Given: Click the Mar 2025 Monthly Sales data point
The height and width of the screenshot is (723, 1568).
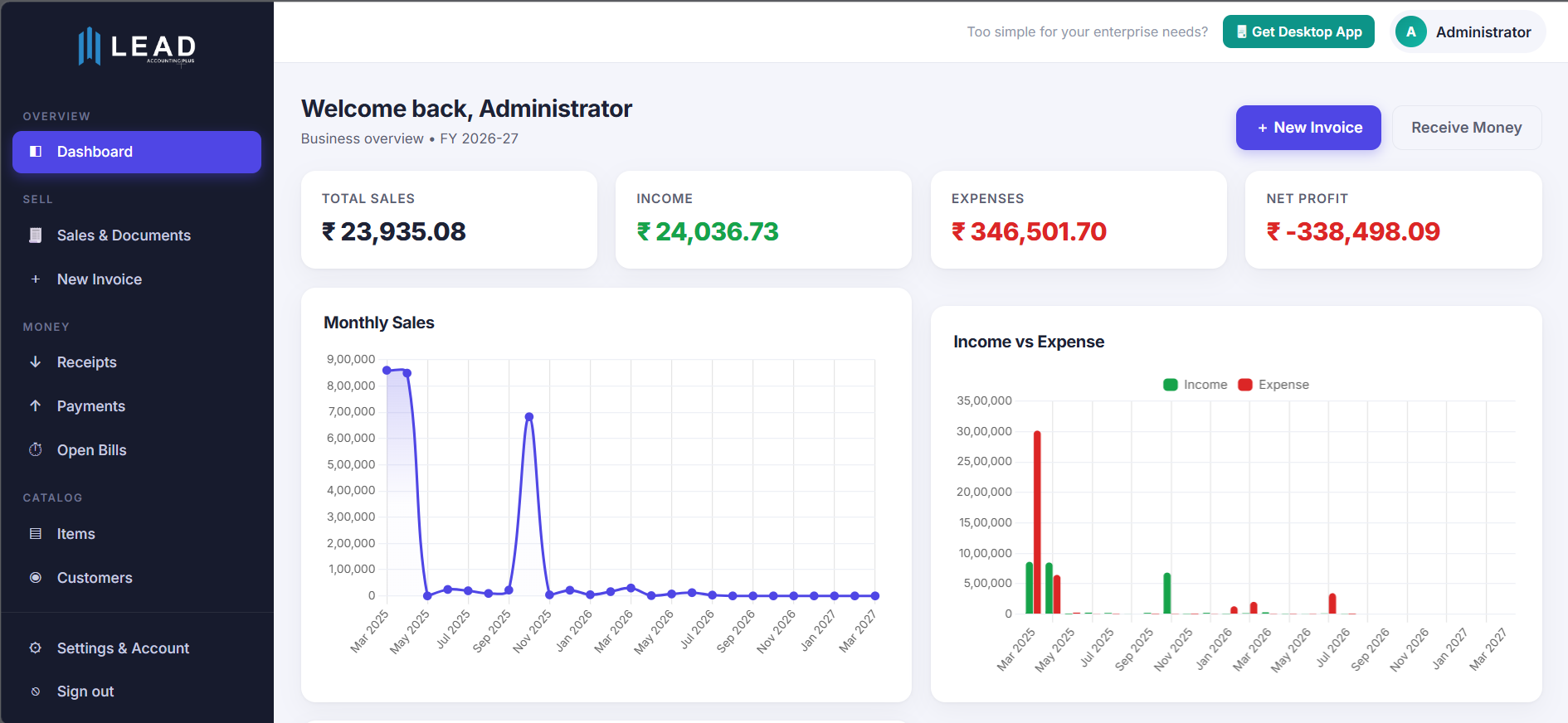Looking at the screenshot, I should (x=387, y=370).
